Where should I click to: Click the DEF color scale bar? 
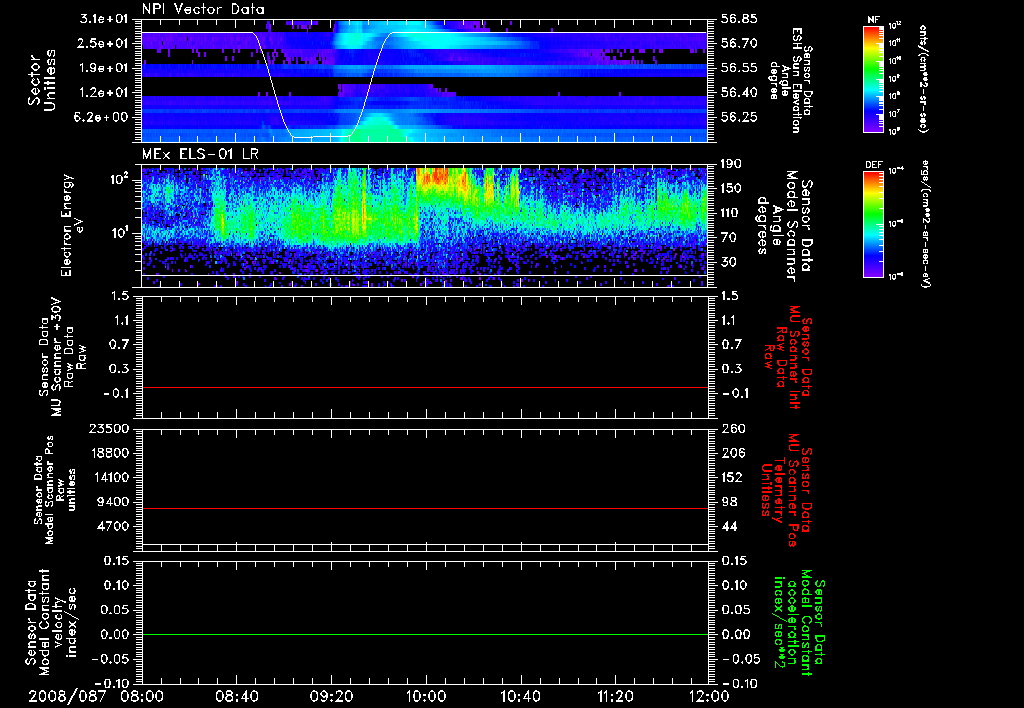tap(870, 222)
